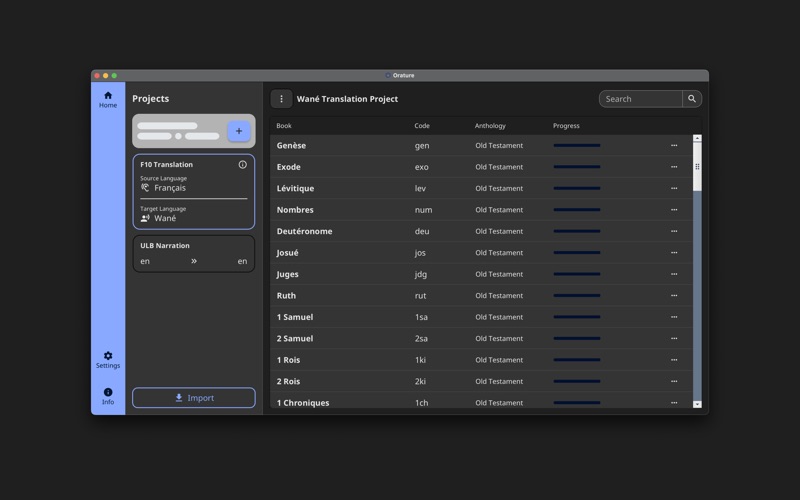Click the 'gen' code cell
The image size is (800, 500).
click(422, 145)
